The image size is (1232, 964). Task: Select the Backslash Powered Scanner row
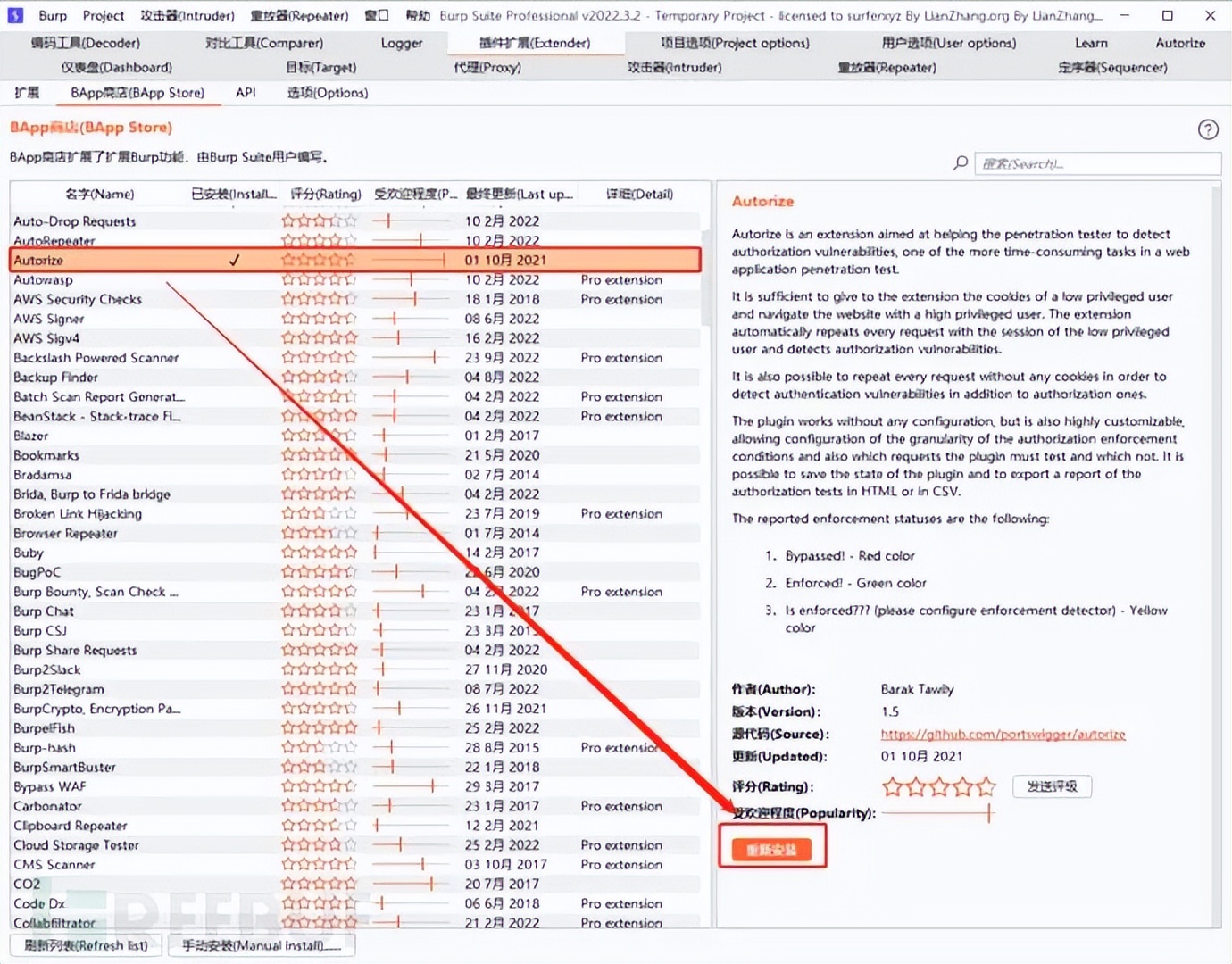click(x=355, y=357)
